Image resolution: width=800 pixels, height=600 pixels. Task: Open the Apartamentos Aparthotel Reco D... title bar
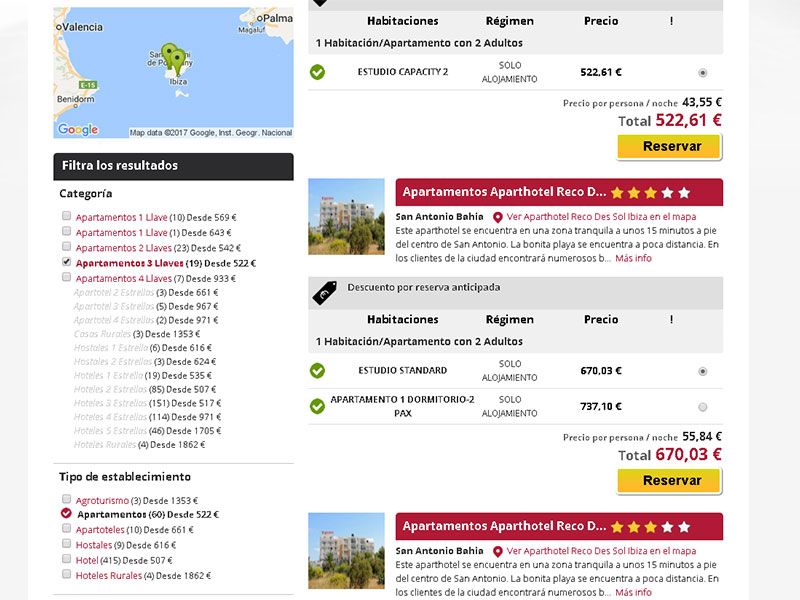pyautogui.click(x=504, y=192)
